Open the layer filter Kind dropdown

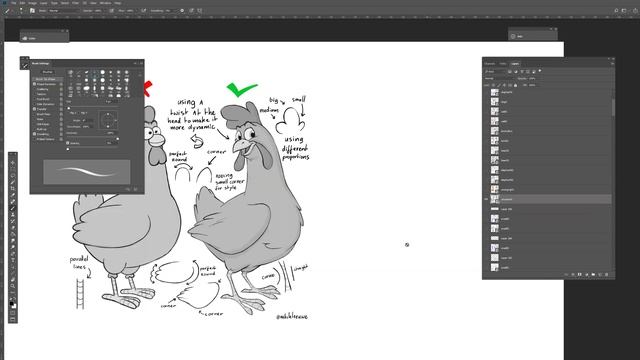[x=495, y=71]
